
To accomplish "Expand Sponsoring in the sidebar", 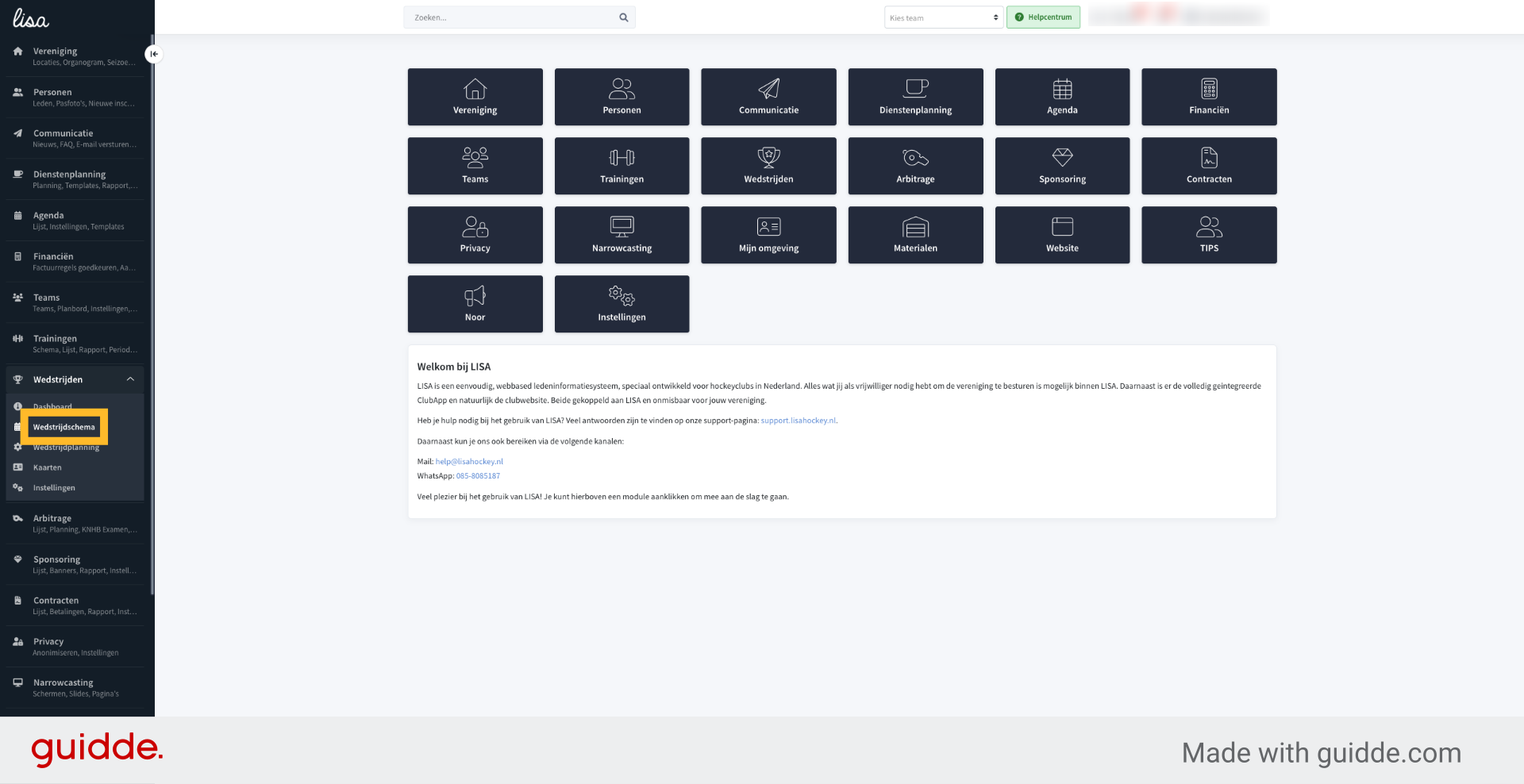I will 75,564.
